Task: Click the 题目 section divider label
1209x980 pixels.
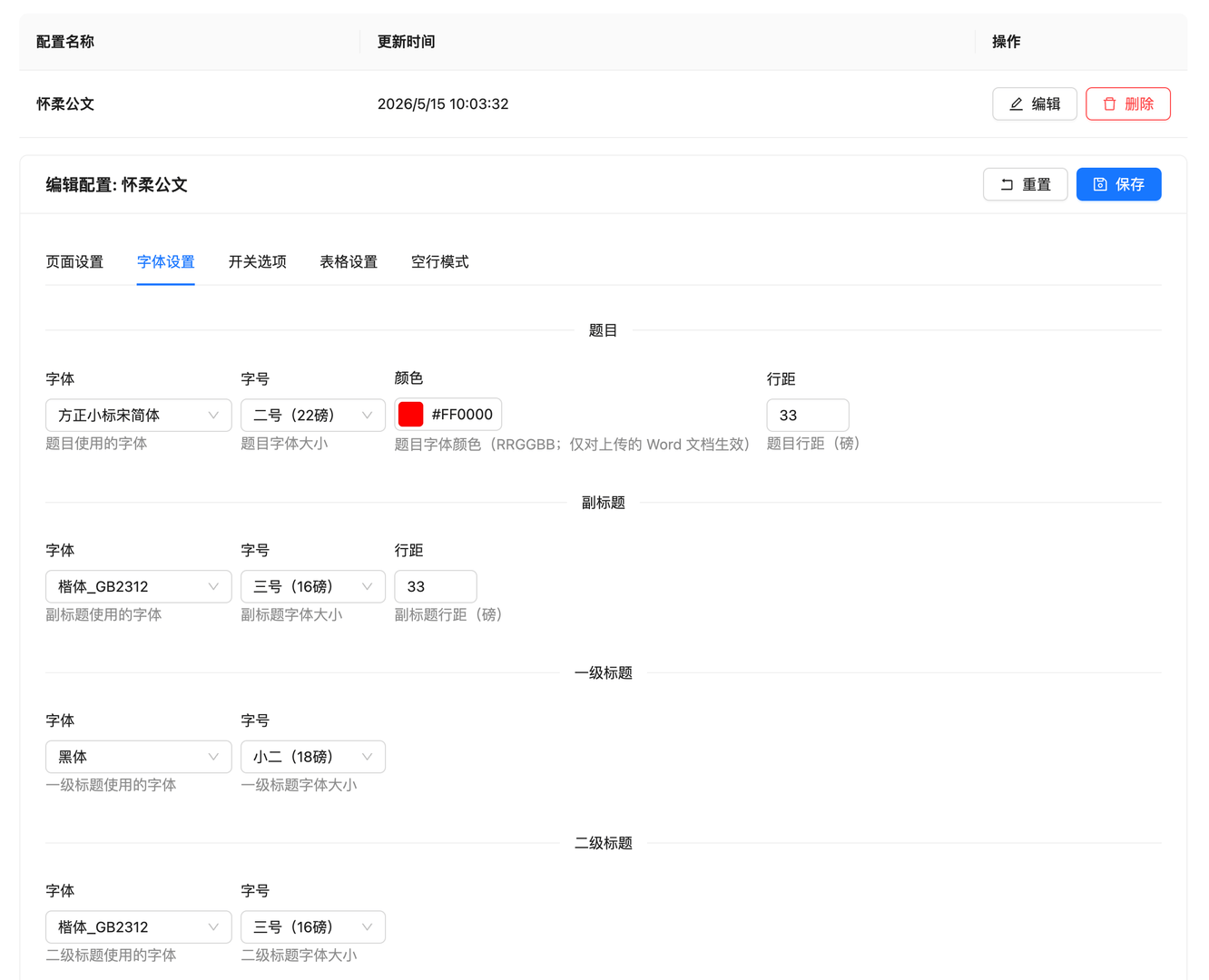Action: 604,330
